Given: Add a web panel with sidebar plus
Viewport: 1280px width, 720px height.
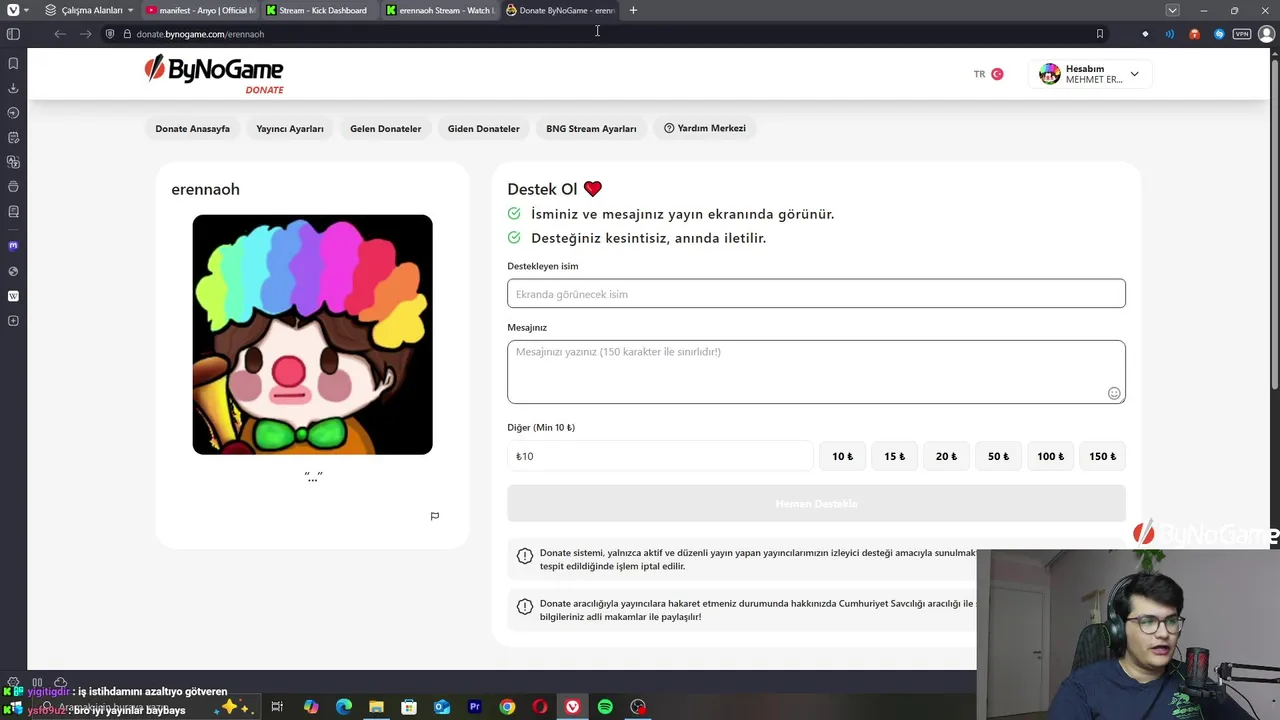Looking at the screenshot, I should pyautogui.click(x=13, y=321).
